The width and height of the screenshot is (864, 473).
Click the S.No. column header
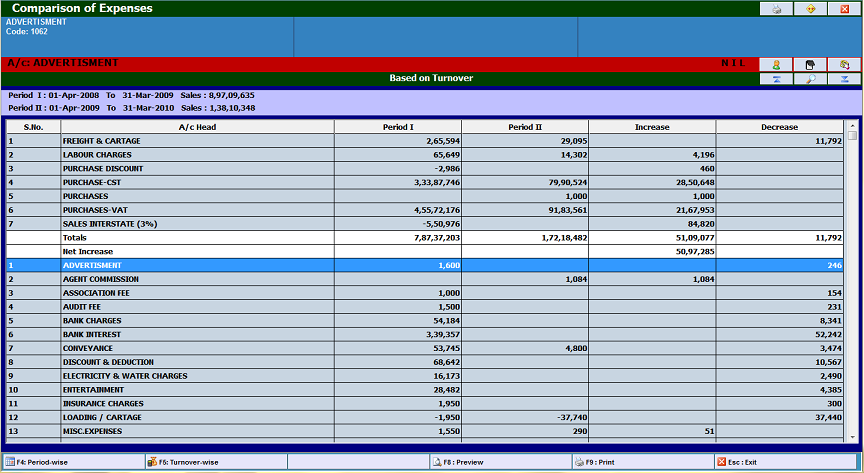click(34, 127)
